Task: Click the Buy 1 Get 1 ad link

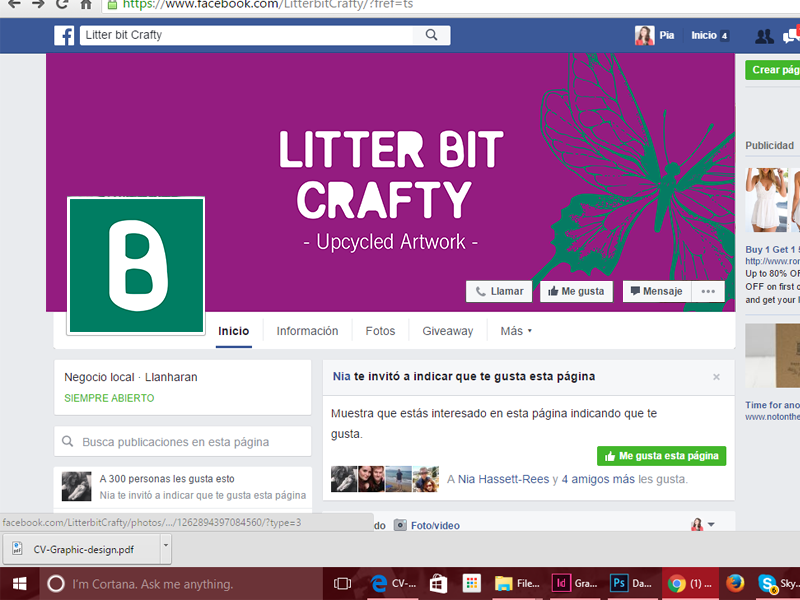Action: pos(772,249)
